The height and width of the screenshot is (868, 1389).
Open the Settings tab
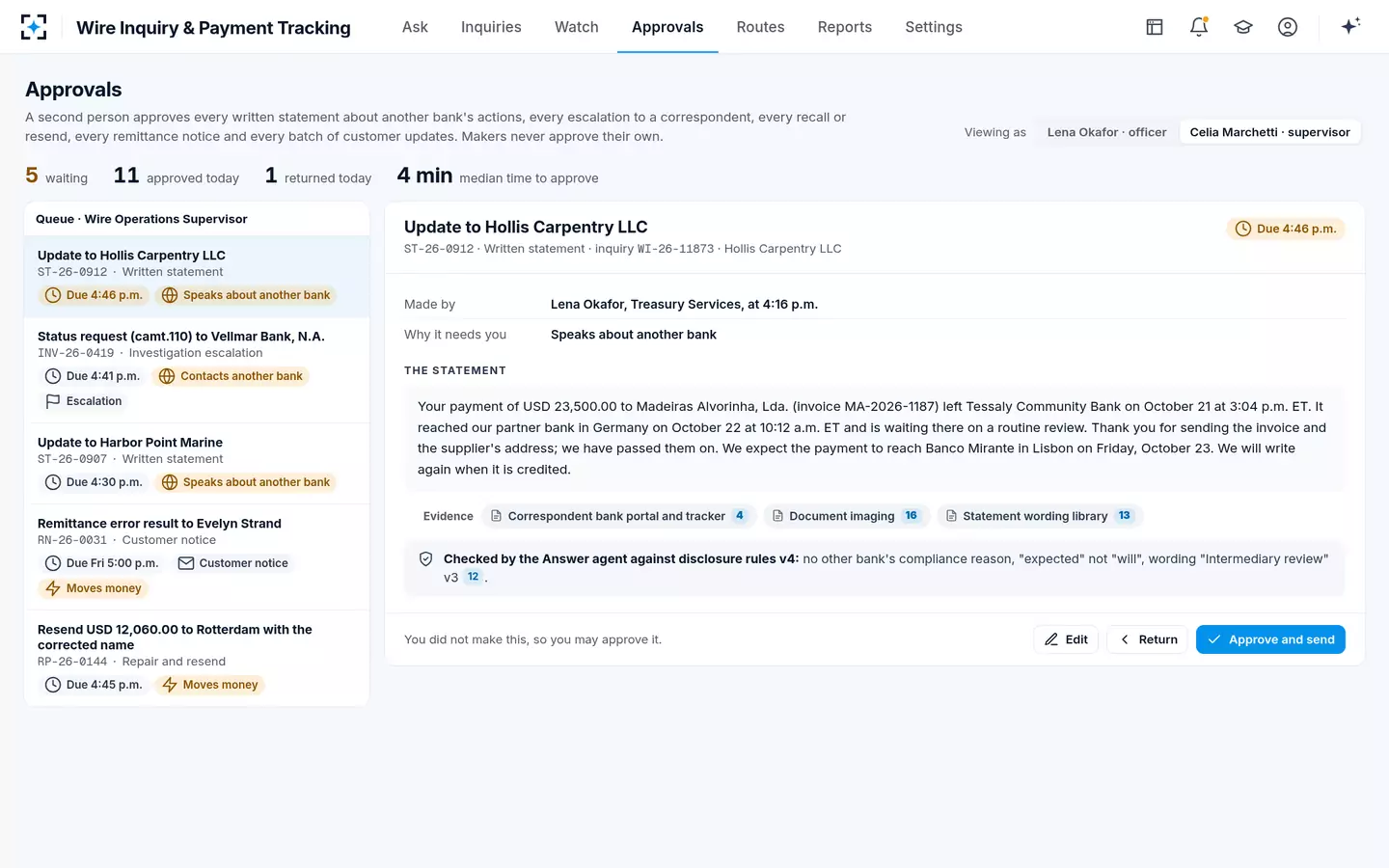(x=934, y=27)
